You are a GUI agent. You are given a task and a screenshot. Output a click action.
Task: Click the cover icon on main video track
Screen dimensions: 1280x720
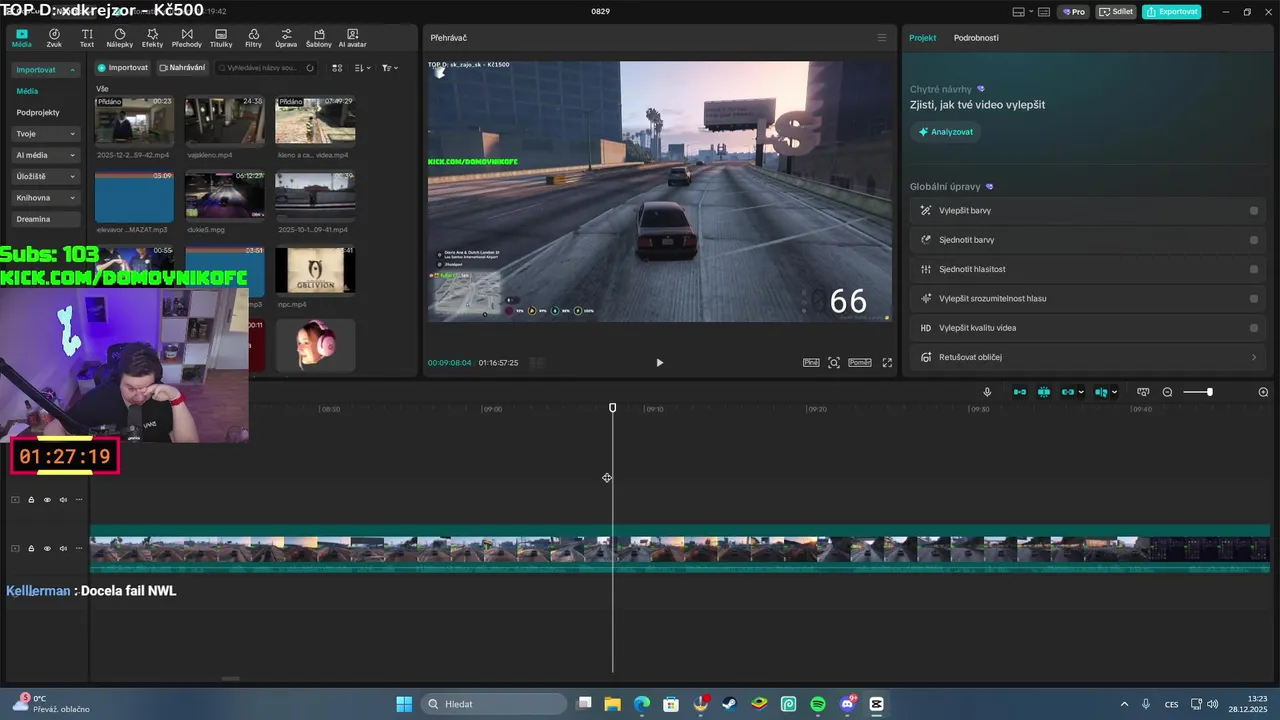click(x=15, y=548)
